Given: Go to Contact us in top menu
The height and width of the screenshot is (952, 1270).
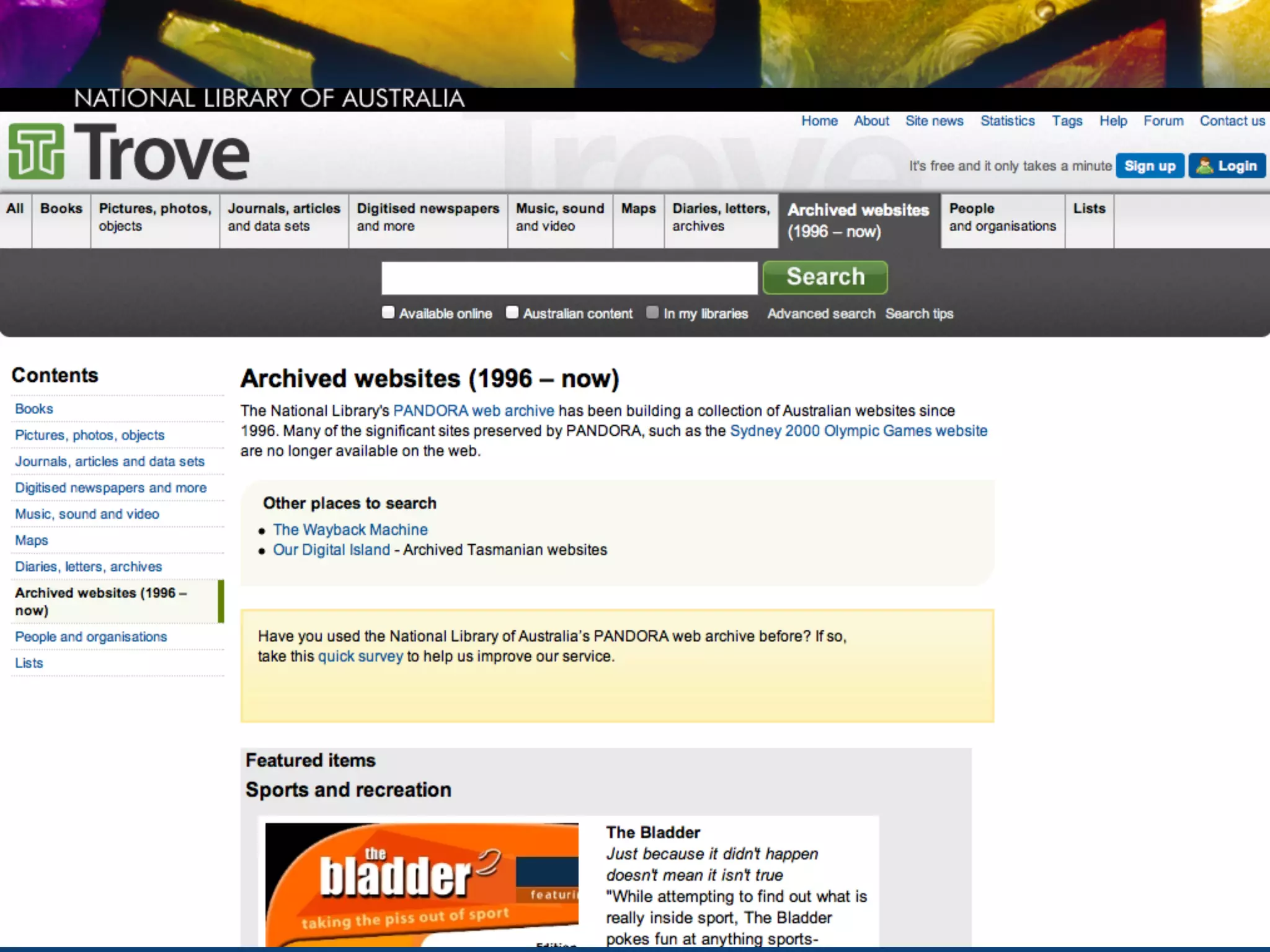Looking at the screenshot, I should (x=1232, y=121).
